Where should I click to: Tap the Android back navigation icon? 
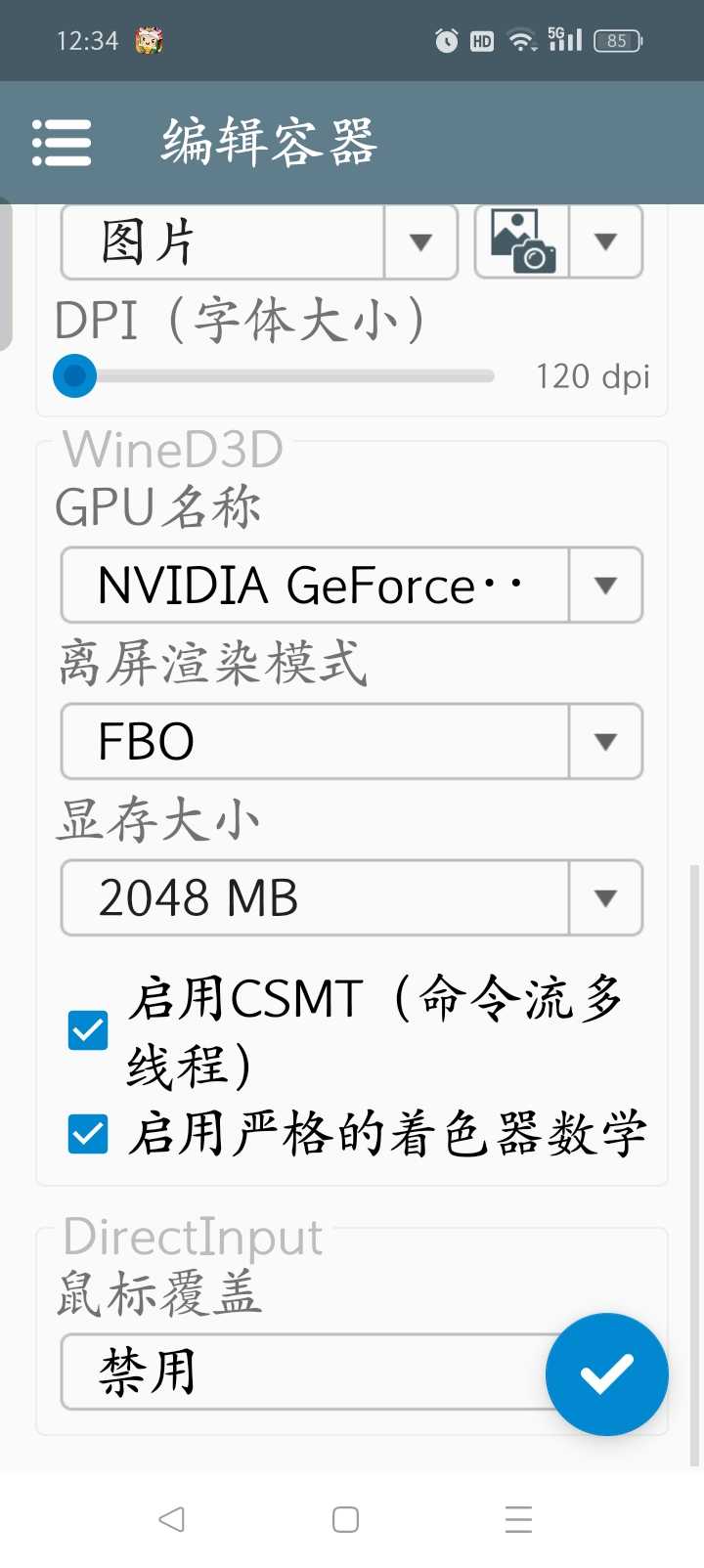172,1518
